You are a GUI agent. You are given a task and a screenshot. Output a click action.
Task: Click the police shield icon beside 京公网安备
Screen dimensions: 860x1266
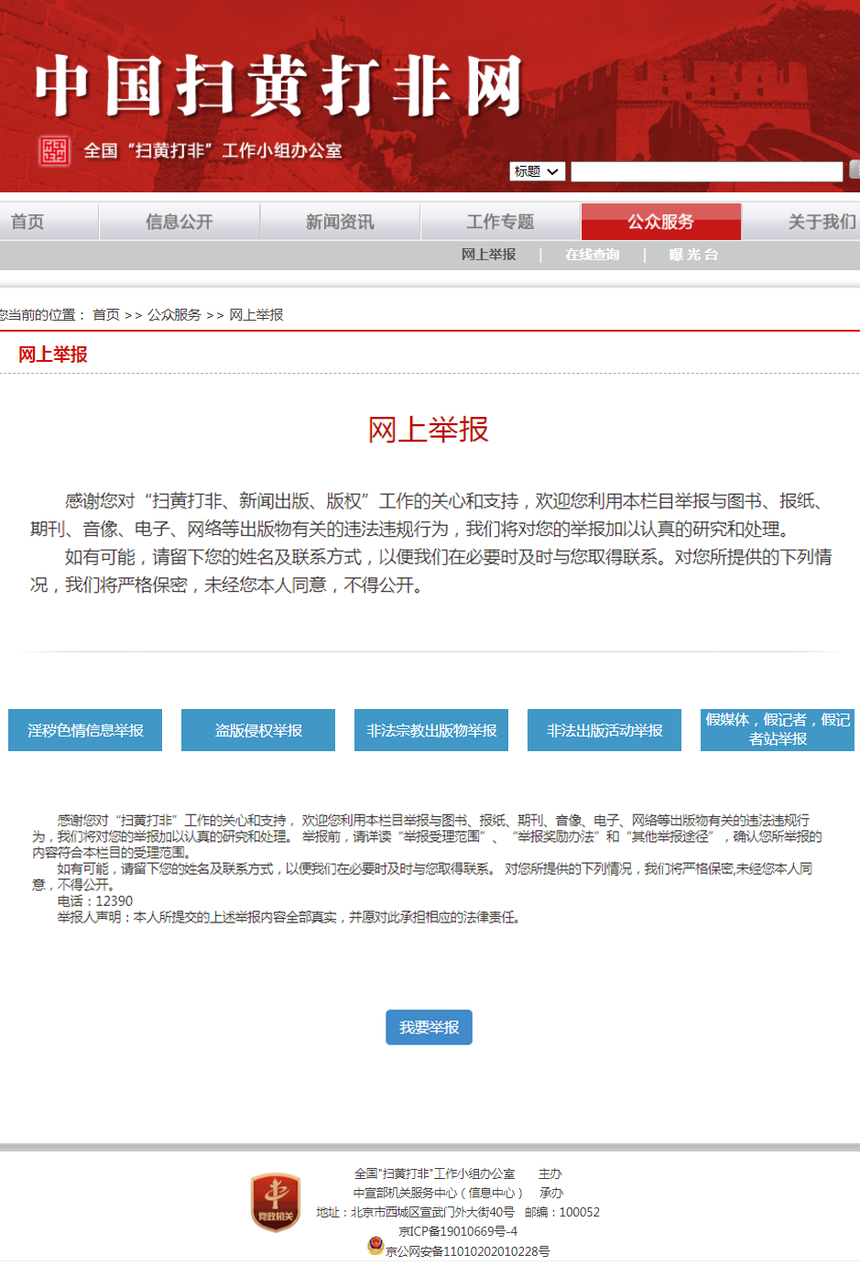tap(375, 1246)
